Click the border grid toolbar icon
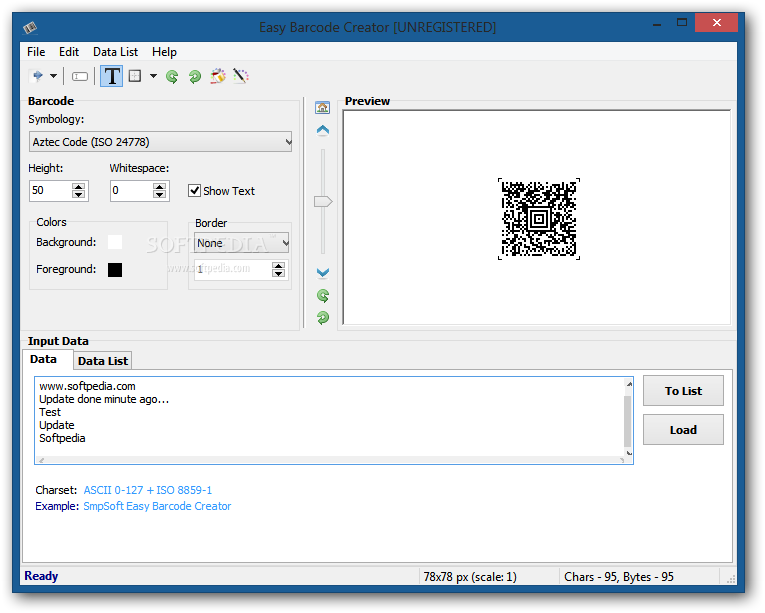 [x=135, y=76]
